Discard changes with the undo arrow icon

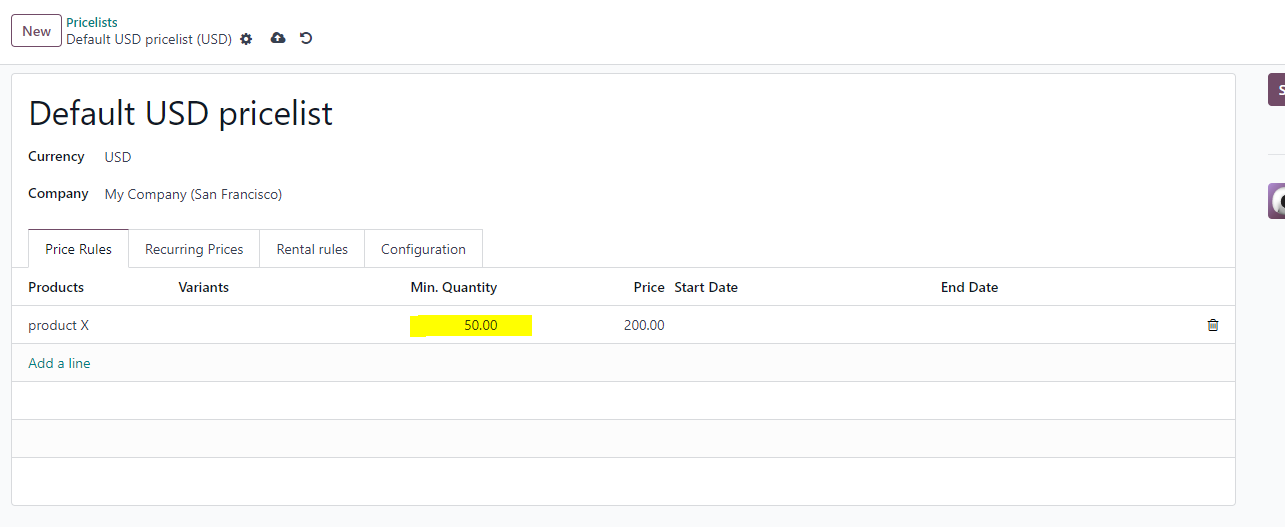306,38
